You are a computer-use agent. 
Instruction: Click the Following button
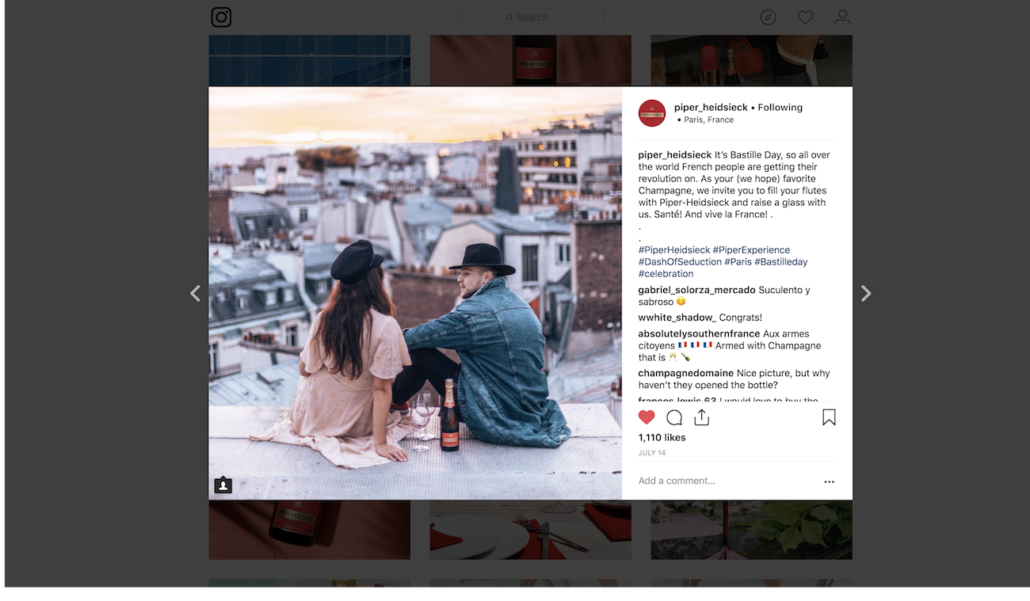point(780,107)
